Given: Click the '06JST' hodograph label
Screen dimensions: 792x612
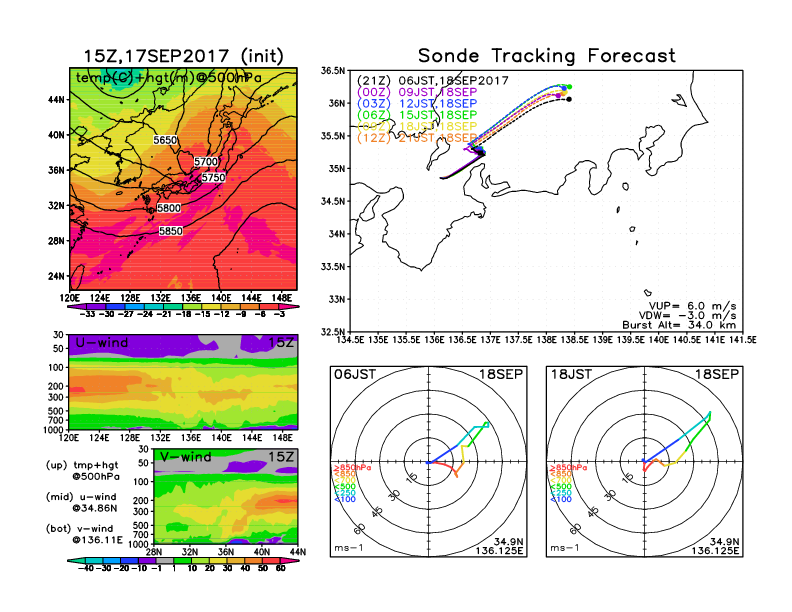Looking at the screenshot, I should point(355,374).
